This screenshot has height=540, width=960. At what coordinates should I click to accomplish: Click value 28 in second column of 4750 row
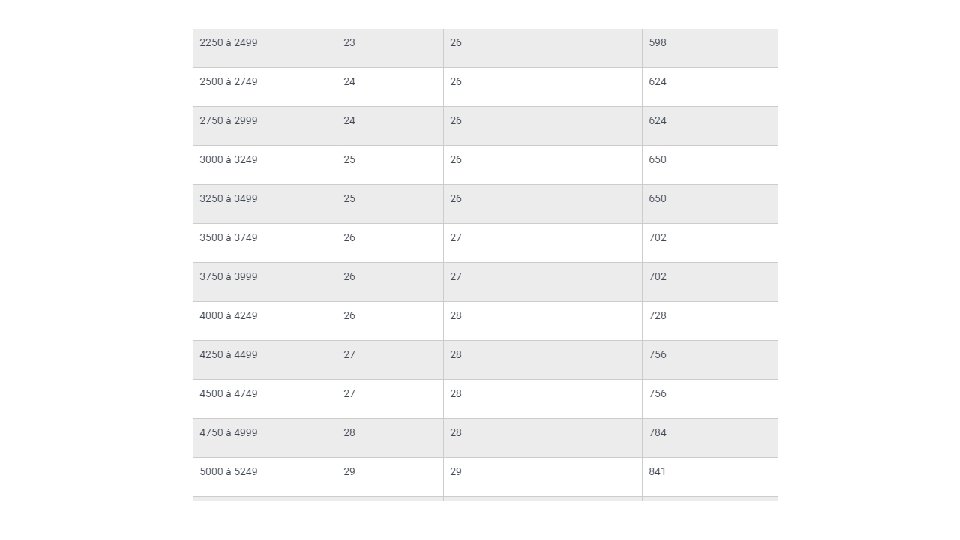tap(349, 433)
